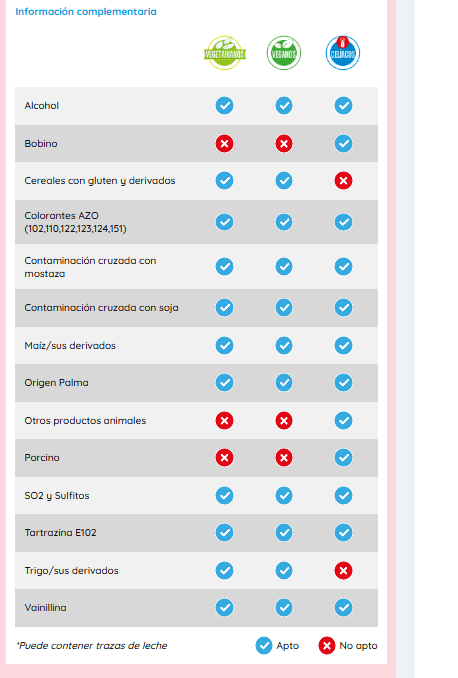Viewport: 458px width, 678px height.
Task: Click the Apto legend checkmark icon
Action: (264, 646)
